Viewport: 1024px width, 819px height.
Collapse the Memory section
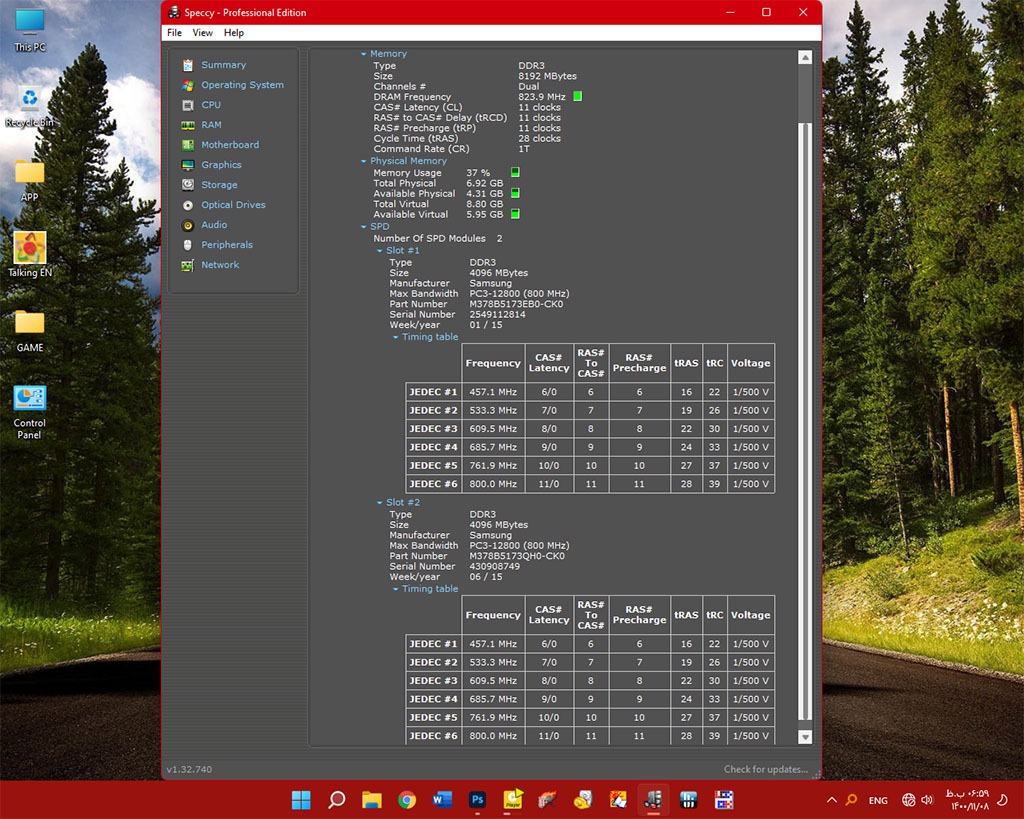pyautogui.click(x=364, y=54)
